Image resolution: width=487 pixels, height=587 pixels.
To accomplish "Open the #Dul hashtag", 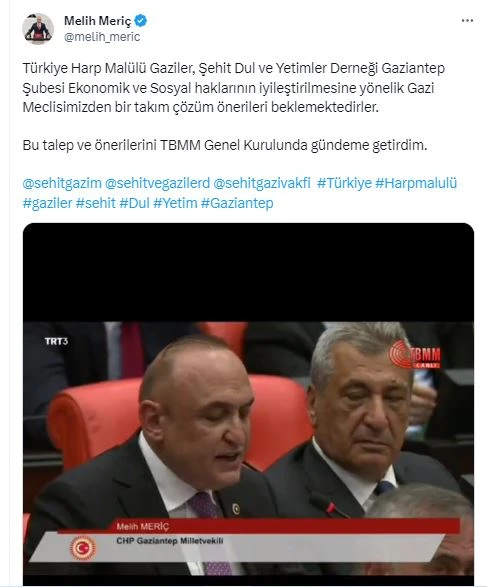I will [x=134, y=203].
